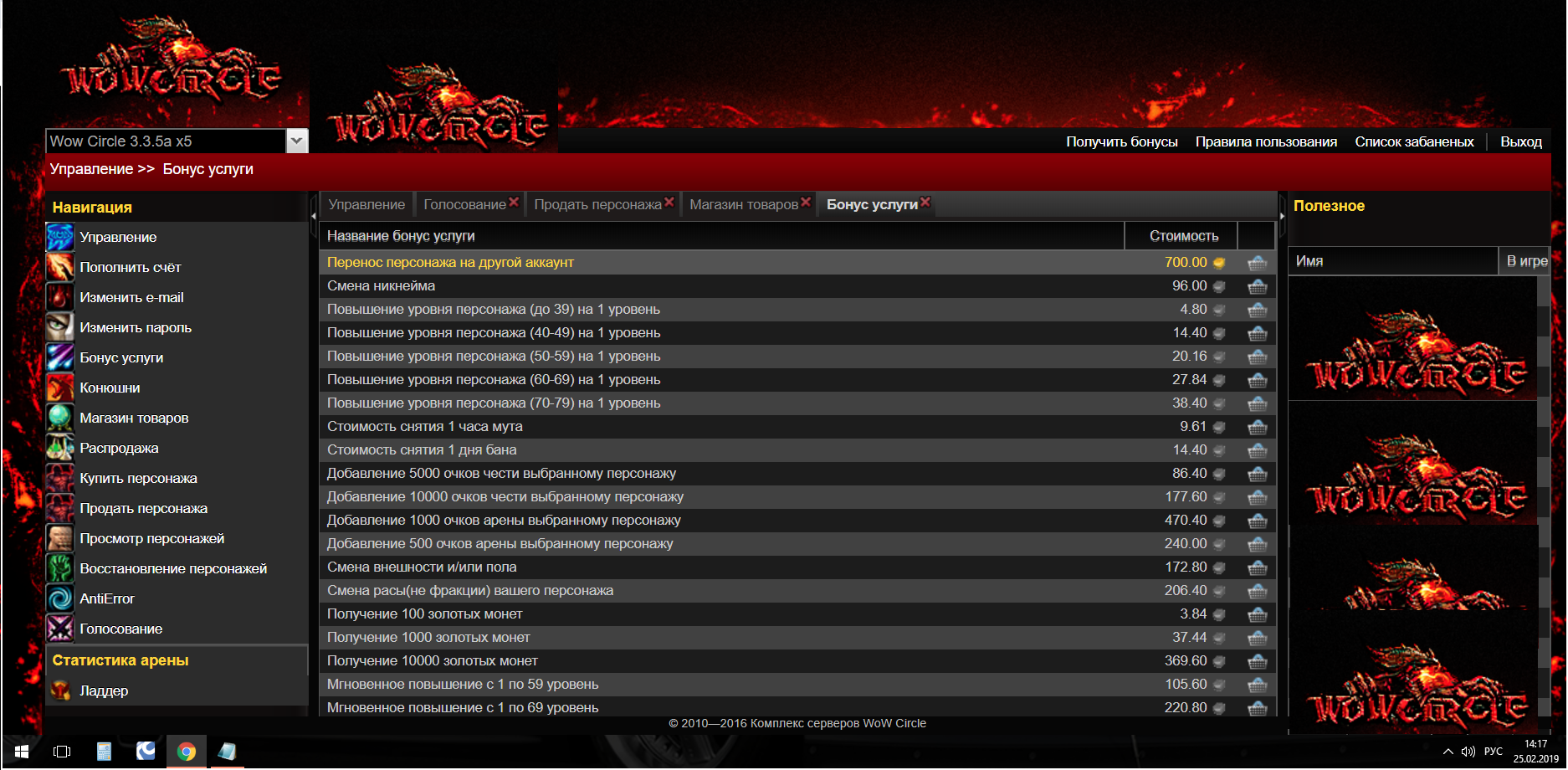Select Повышение уровня персонажа (40-49) row
The height and width of the screenshot is (770, 1568).
coord(797,333)
